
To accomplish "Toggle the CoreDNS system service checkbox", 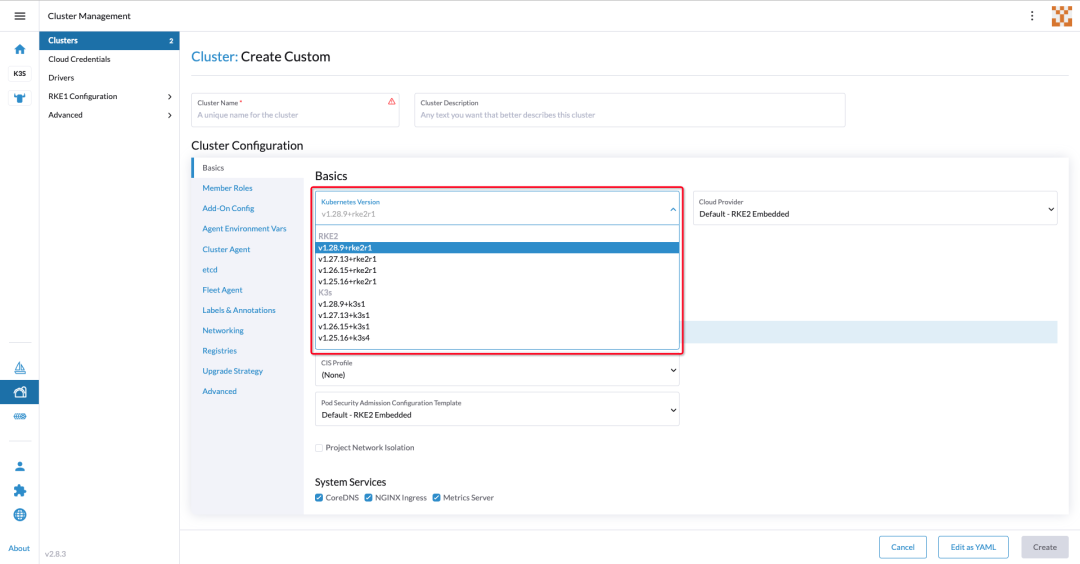I will 319,497.
